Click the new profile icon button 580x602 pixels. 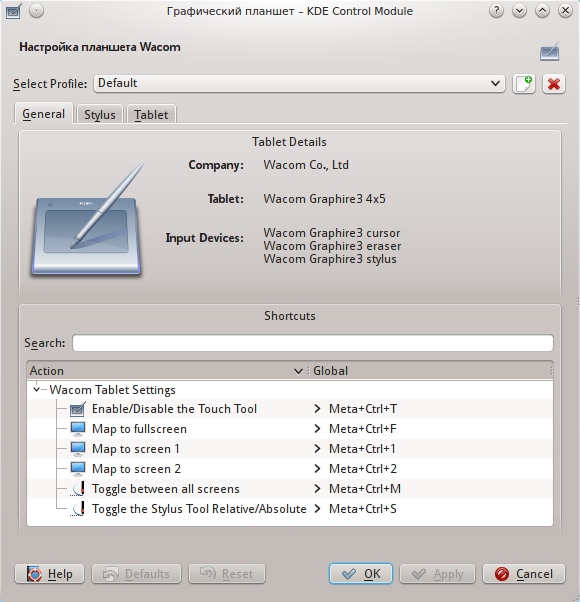click(x=524, y=84)
